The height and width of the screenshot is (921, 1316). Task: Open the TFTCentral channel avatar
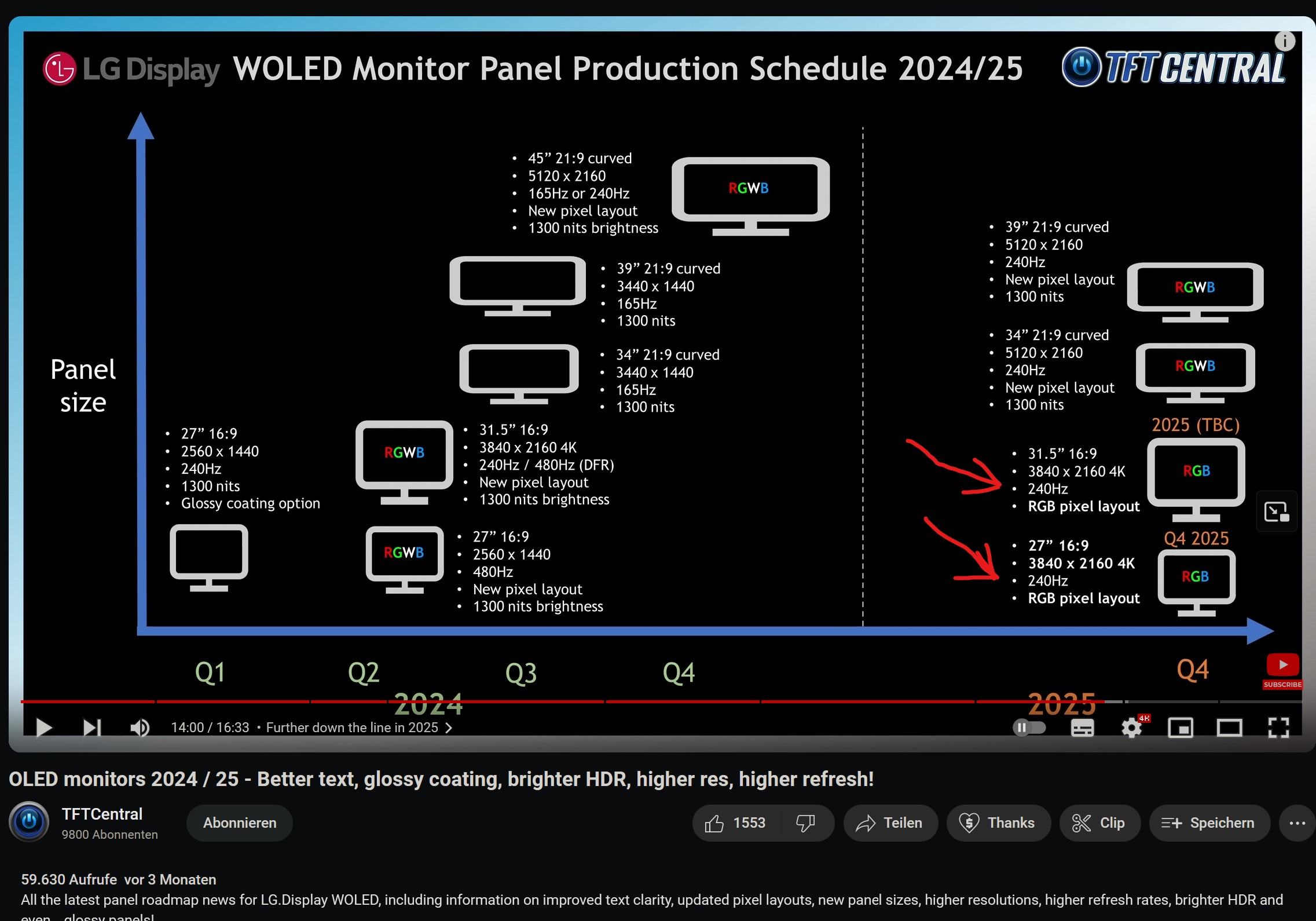[29, 821]
